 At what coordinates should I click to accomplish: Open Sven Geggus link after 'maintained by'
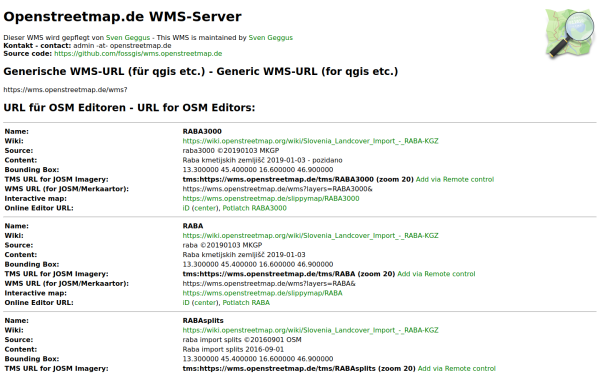click(271, 38)
